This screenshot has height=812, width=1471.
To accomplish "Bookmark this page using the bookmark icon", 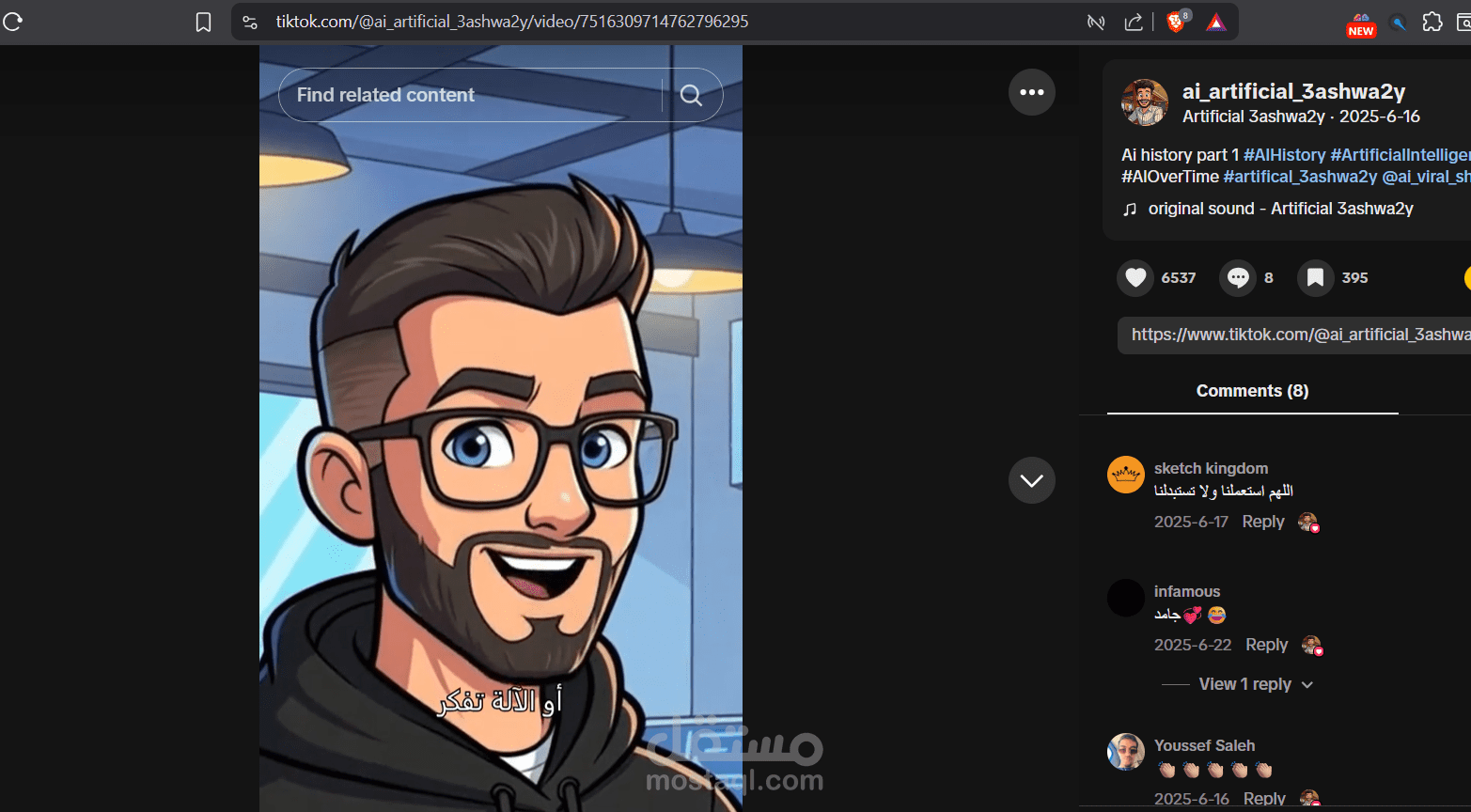I will (203, 22).
